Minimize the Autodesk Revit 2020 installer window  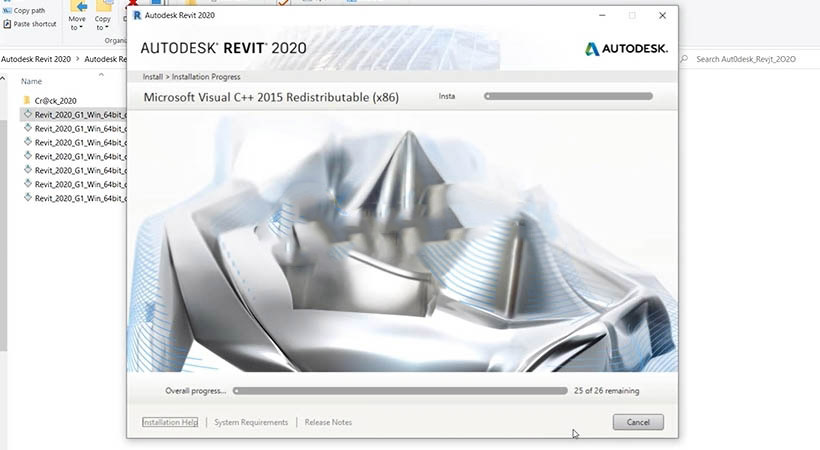602,15
